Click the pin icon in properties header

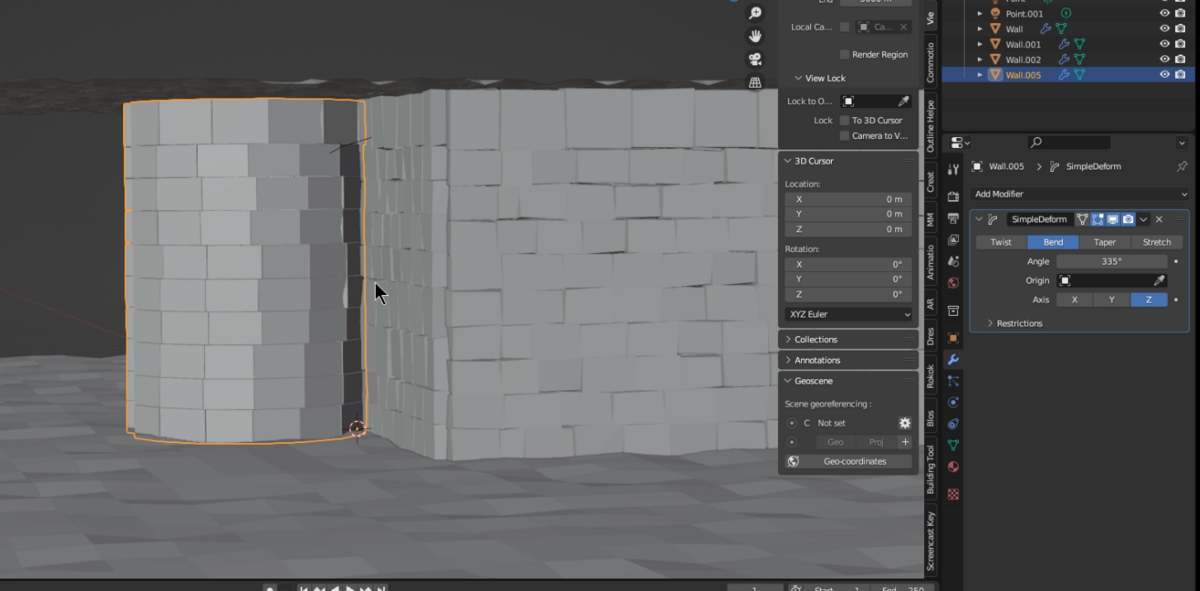[1182, 166]
